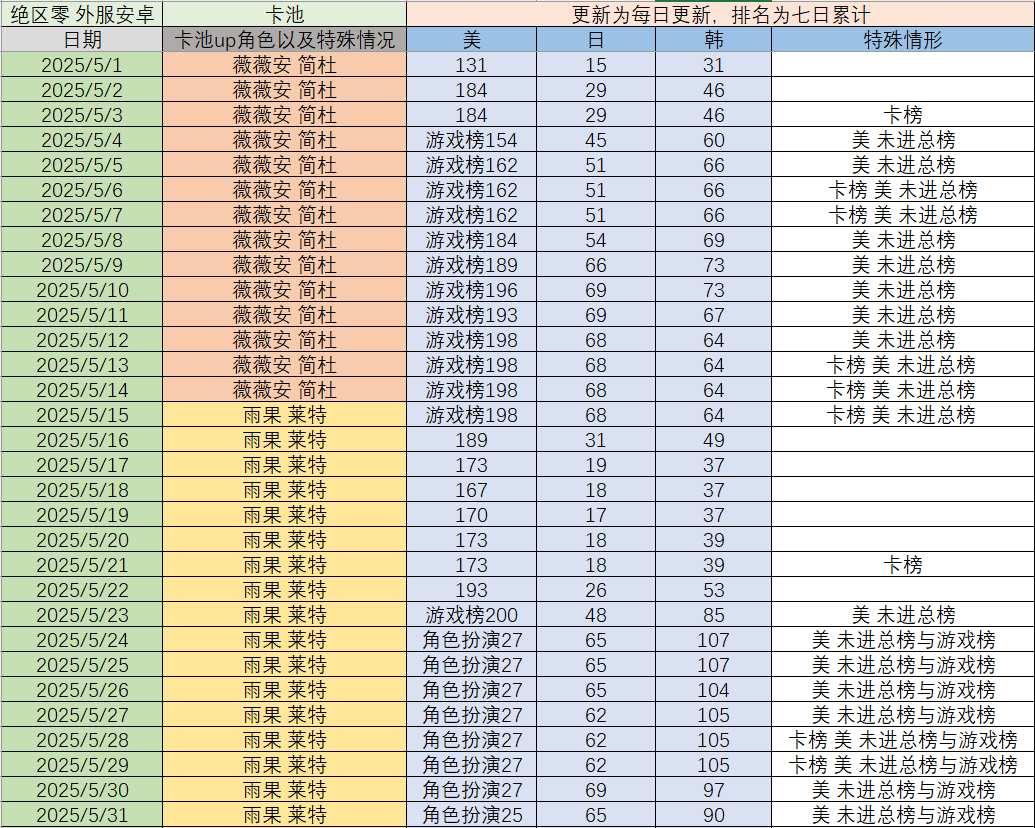The image size is (1035, 828).
Task: Select the 韩 value 85 cell
Action: click(x=713, y=615)
